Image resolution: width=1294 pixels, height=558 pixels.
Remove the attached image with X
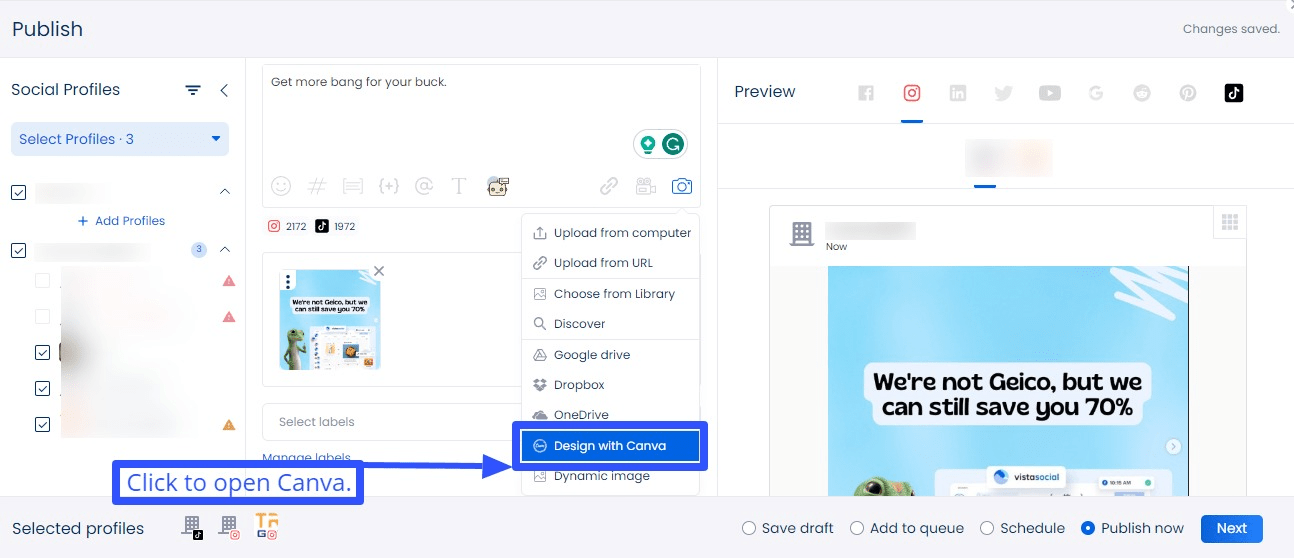pyautogui.click(x=379, y=271)
